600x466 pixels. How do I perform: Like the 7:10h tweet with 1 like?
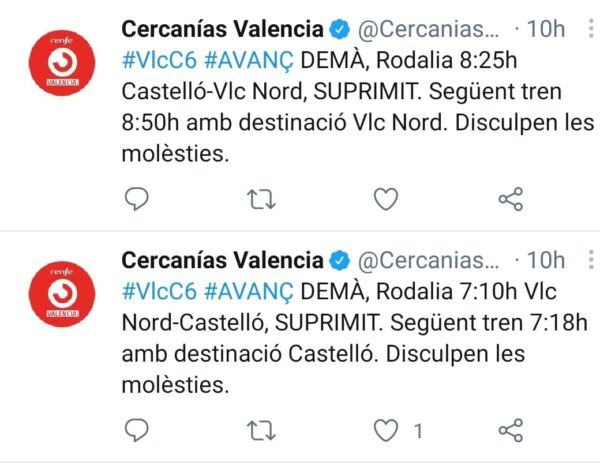click(x=385, y=431)
